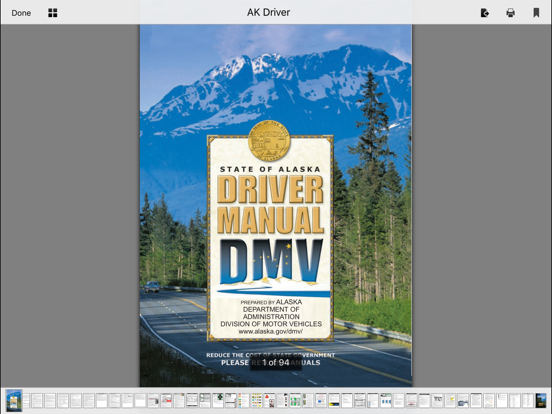Image resolution: width=552 pixels, height=414 pixels.
Task: Jump to the last dark back-cover thumbnail
Action: tap(541, 401)
